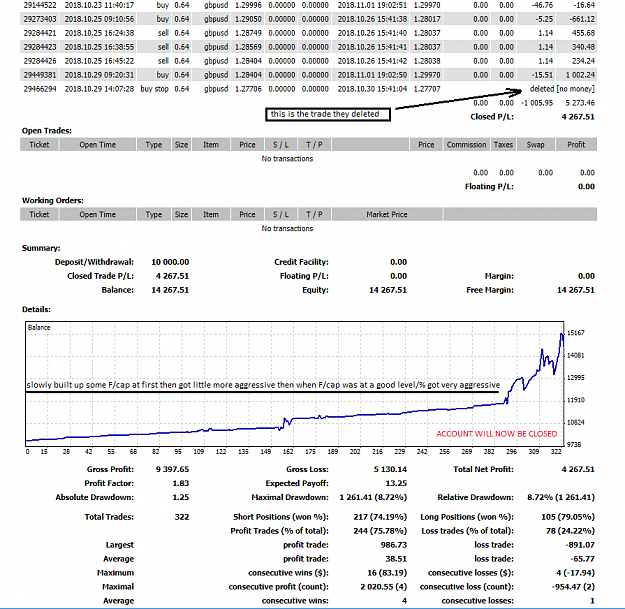Click the Absolute Drawdown value 1.25
Screen dimensions: 625x609
tap(181, 497)
